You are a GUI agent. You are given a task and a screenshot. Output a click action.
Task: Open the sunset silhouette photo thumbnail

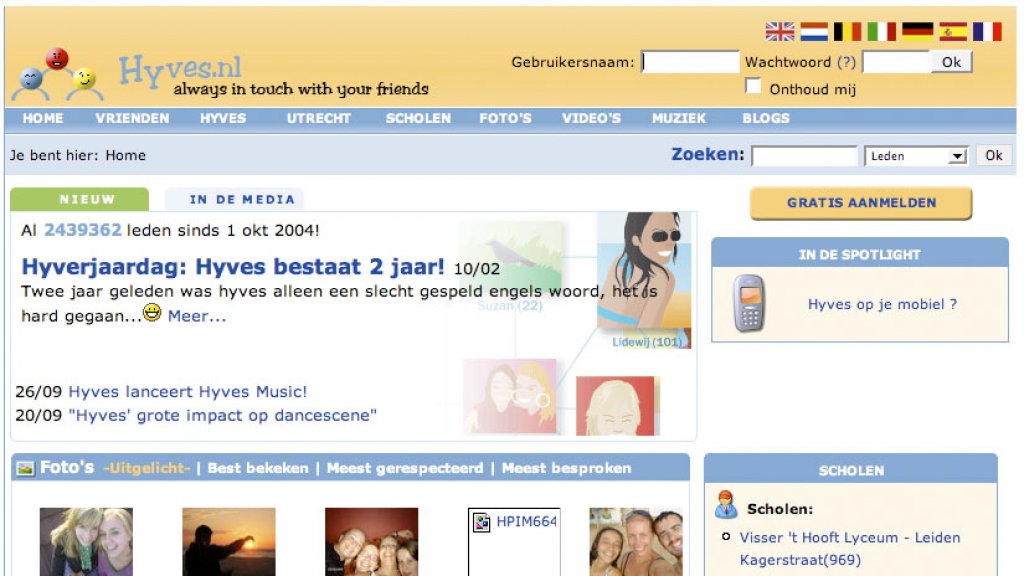point(229,542)
